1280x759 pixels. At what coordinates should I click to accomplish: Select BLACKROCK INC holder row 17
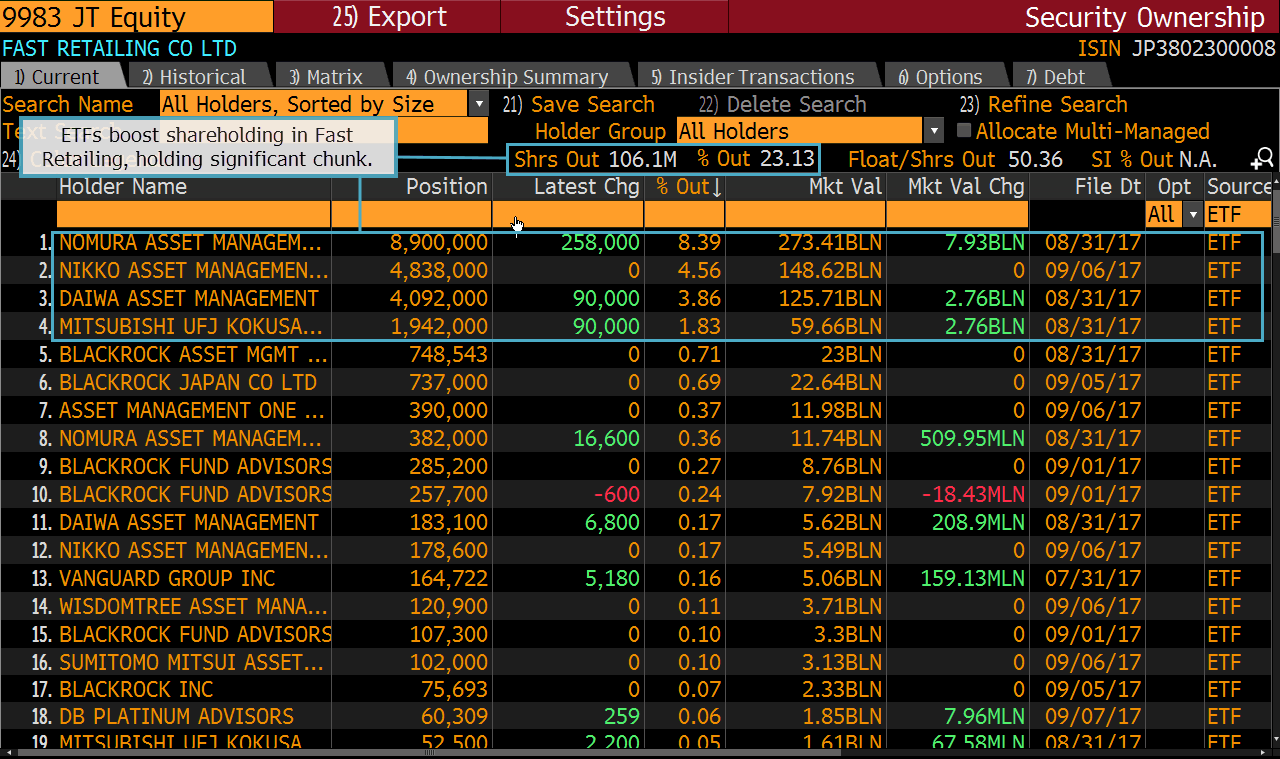(x=136, y=689)
